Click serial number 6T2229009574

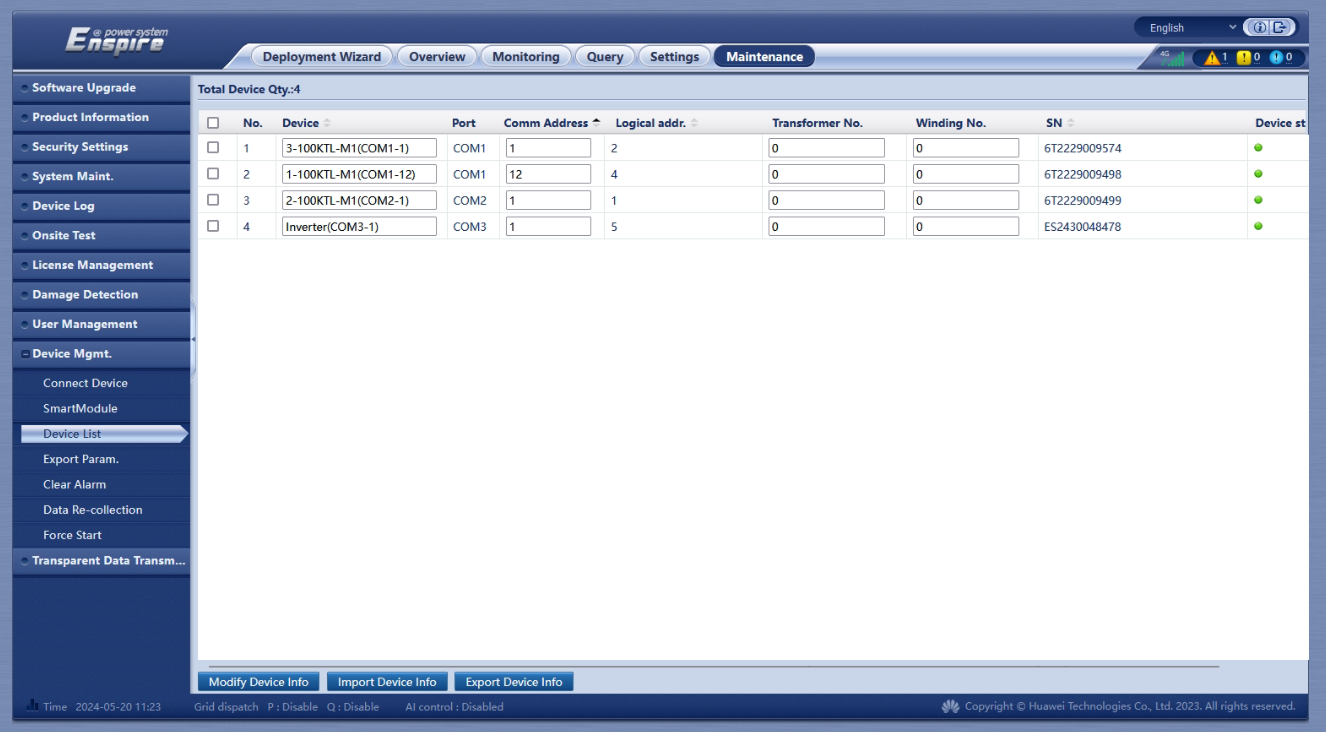tap(1083, 148)
